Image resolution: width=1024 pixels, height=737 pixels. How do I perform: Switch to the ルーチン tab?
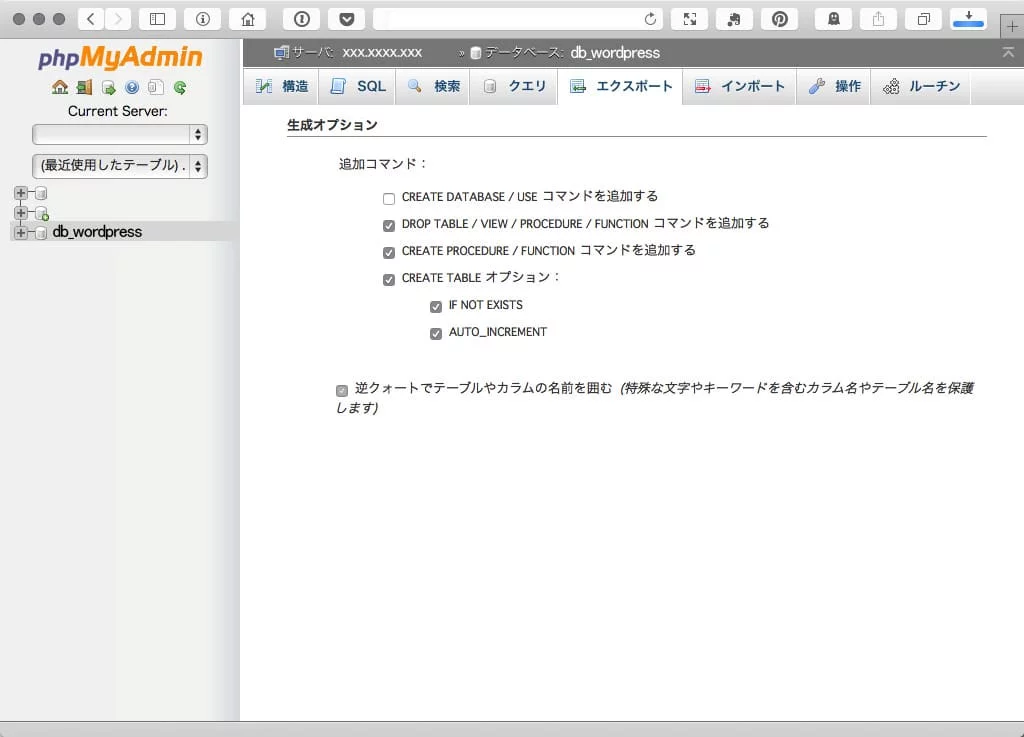921,86
